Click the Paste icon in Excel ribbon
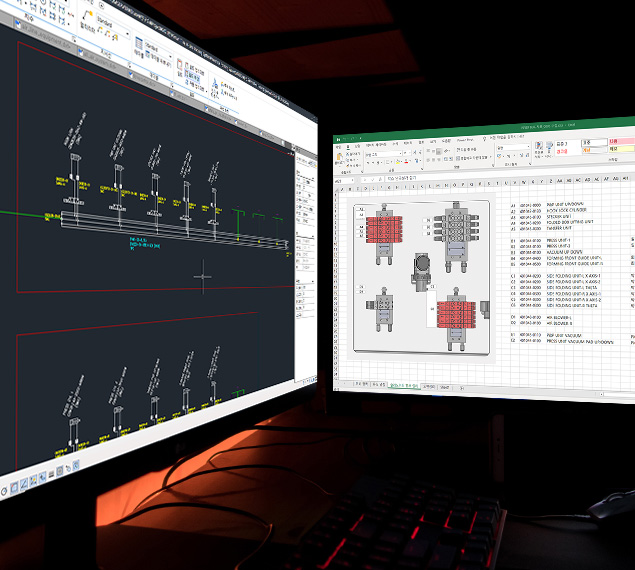This screenshot has height=570, width=635. (340, 158)
